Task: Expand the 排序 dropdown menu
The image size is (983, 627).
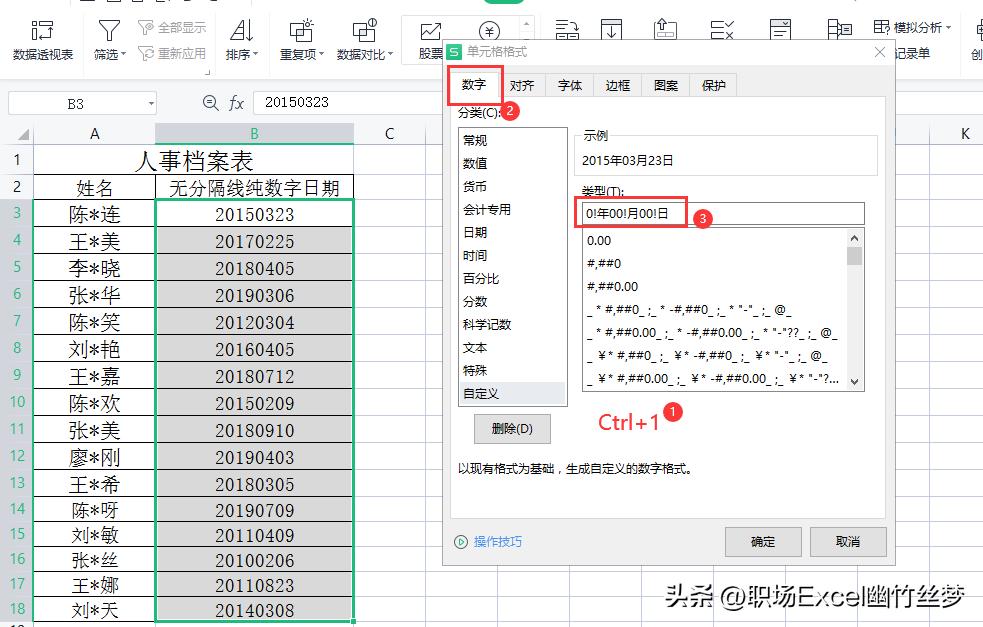Action: click(x=255, y=52)
